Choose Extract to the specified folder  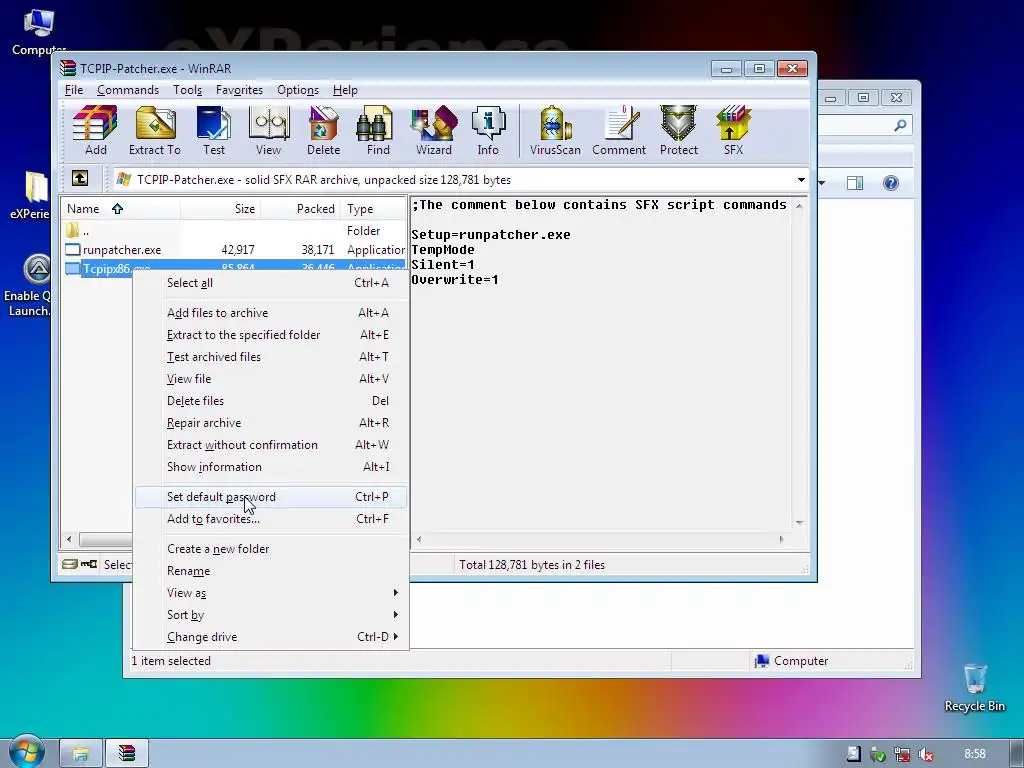(x=272, y=335)
